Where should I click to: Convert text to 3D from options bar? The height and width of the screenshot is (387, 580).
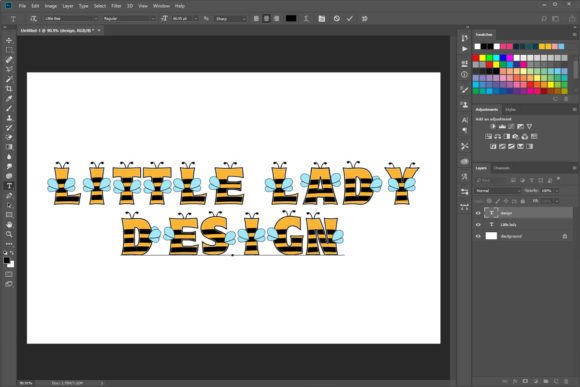(364, 18)
